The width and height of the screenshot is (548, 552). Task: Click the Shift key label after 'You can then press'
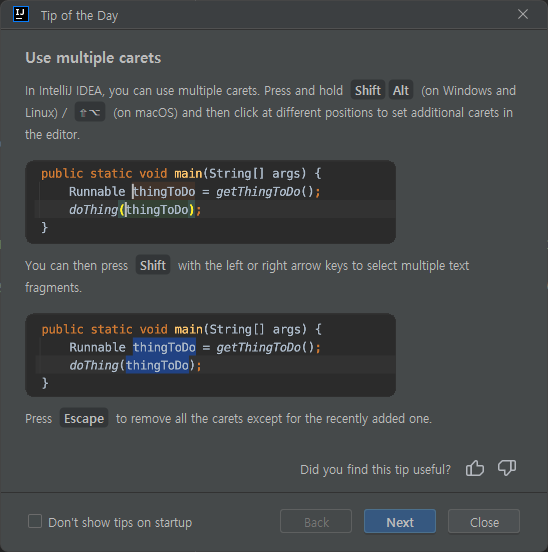pos(153,265)
